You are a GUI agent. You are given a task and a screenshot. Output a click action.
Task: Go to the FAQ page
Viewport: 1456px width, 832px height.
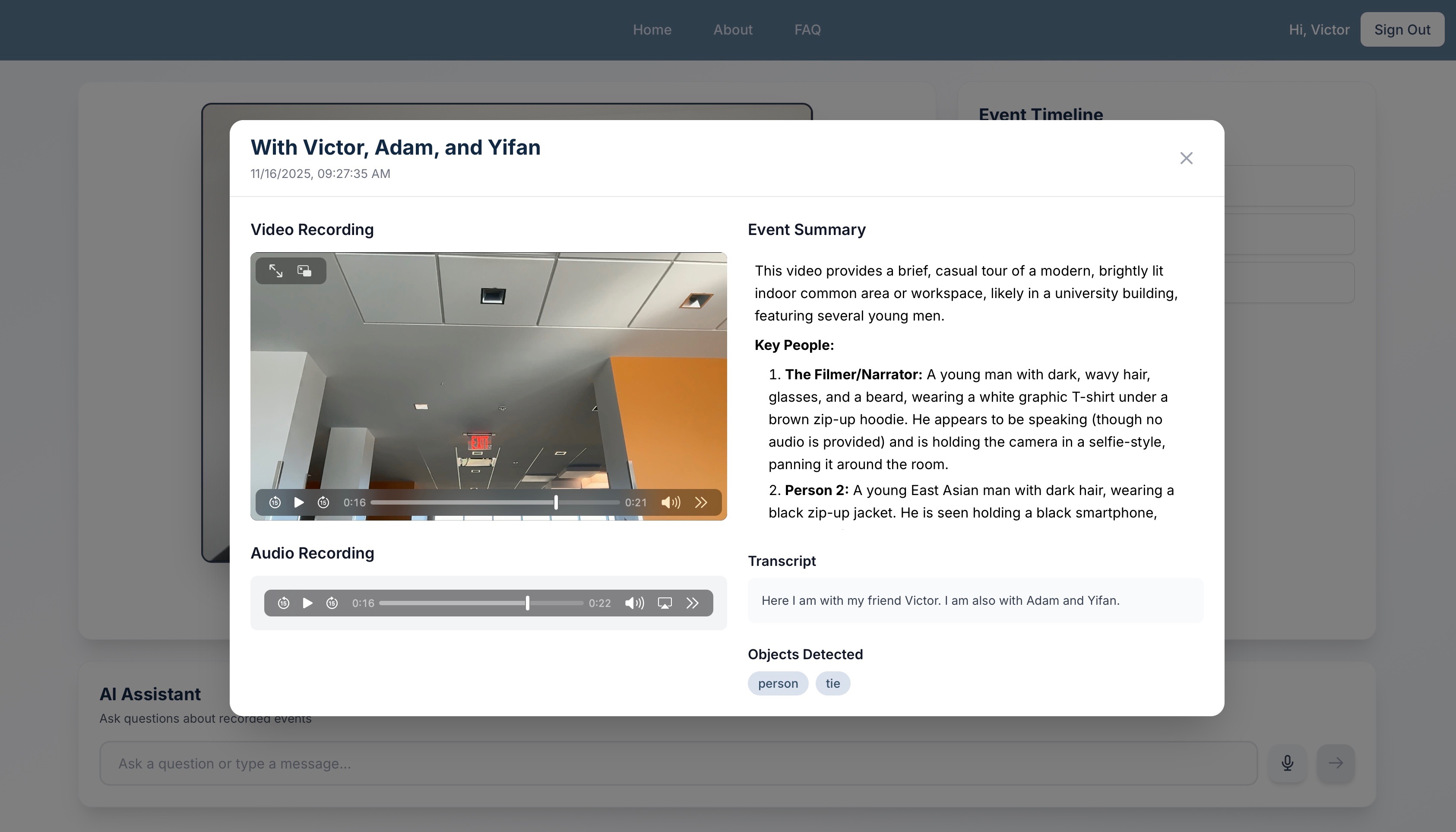click(x=807, y=30)
